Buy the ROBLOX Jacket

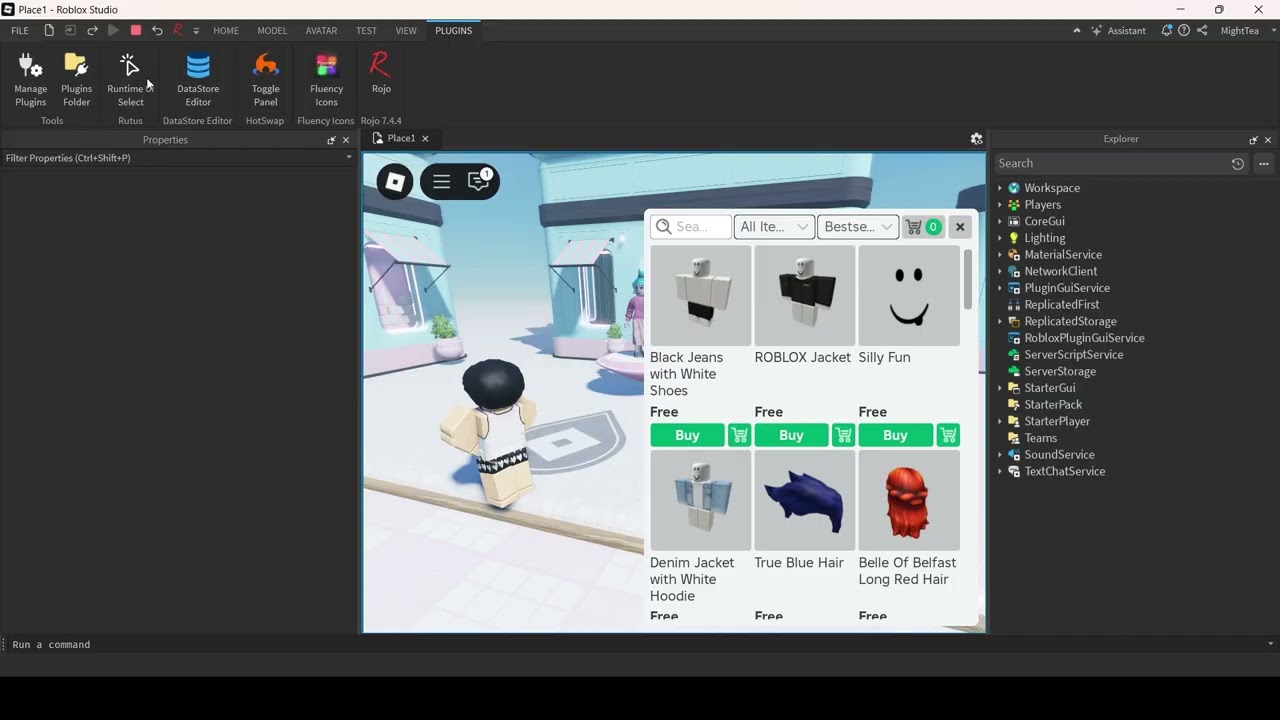791,435
